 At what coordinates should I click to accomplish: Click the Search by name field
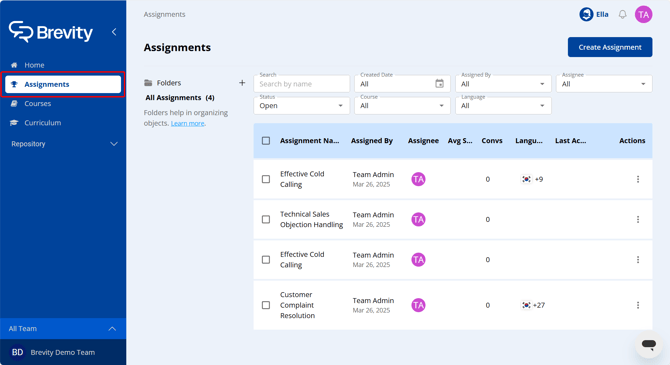click(301, 84)
